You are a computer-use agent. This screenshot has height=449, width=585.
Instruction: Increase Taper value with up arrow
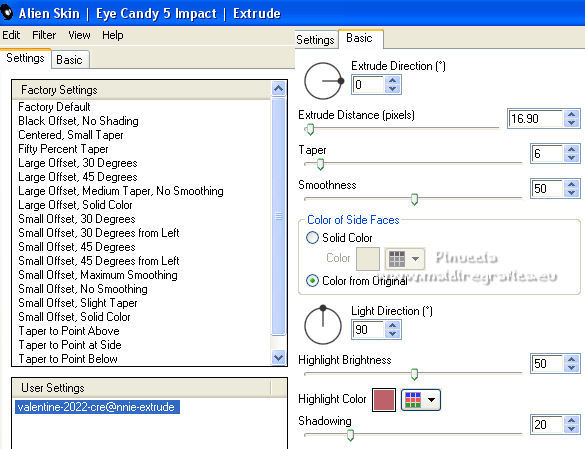[x=571, y=149]
